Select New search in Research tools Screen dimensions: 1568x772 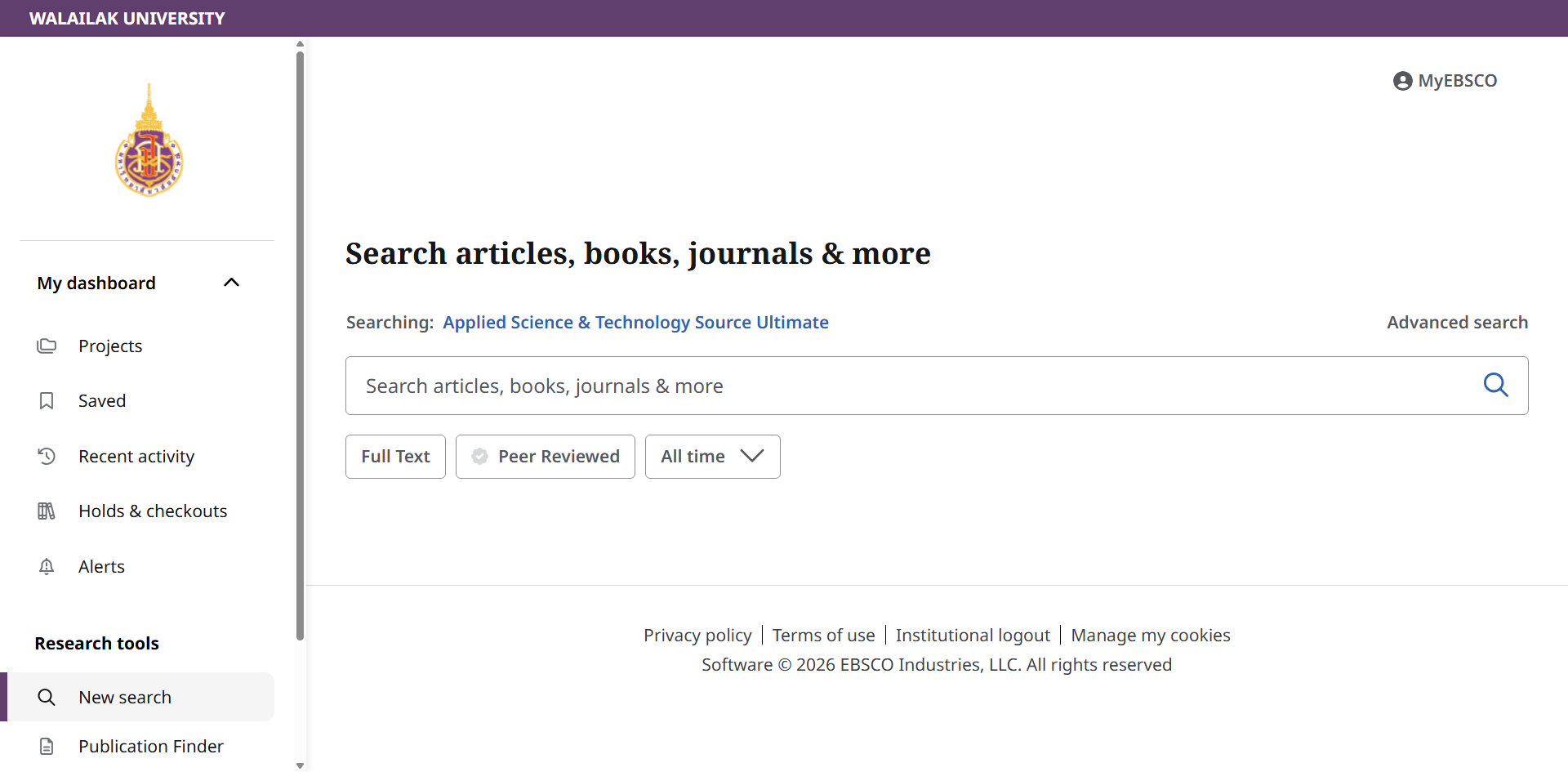click(x=125, y=697)
